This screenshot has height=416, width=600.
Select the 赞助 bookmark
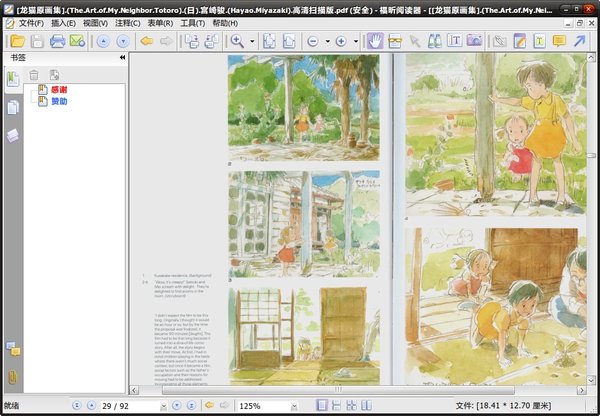59,101
